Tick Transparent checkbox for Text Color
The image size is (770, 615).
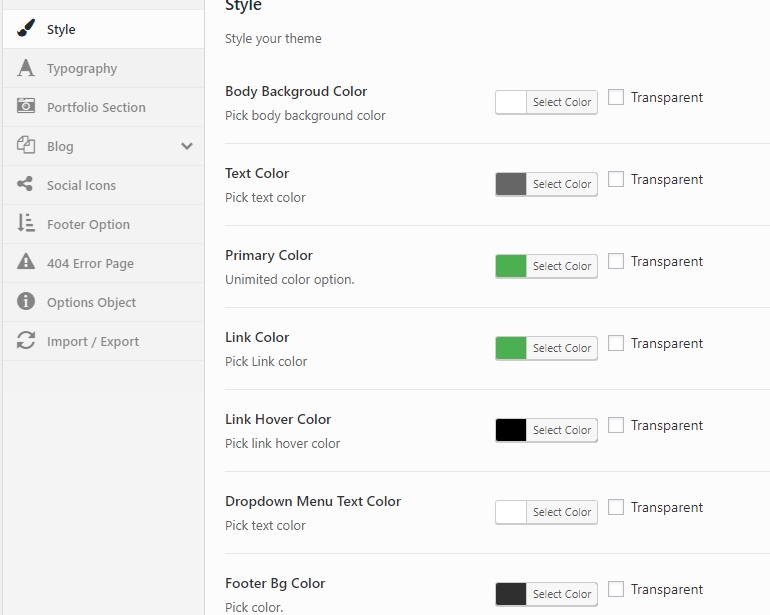616,179
